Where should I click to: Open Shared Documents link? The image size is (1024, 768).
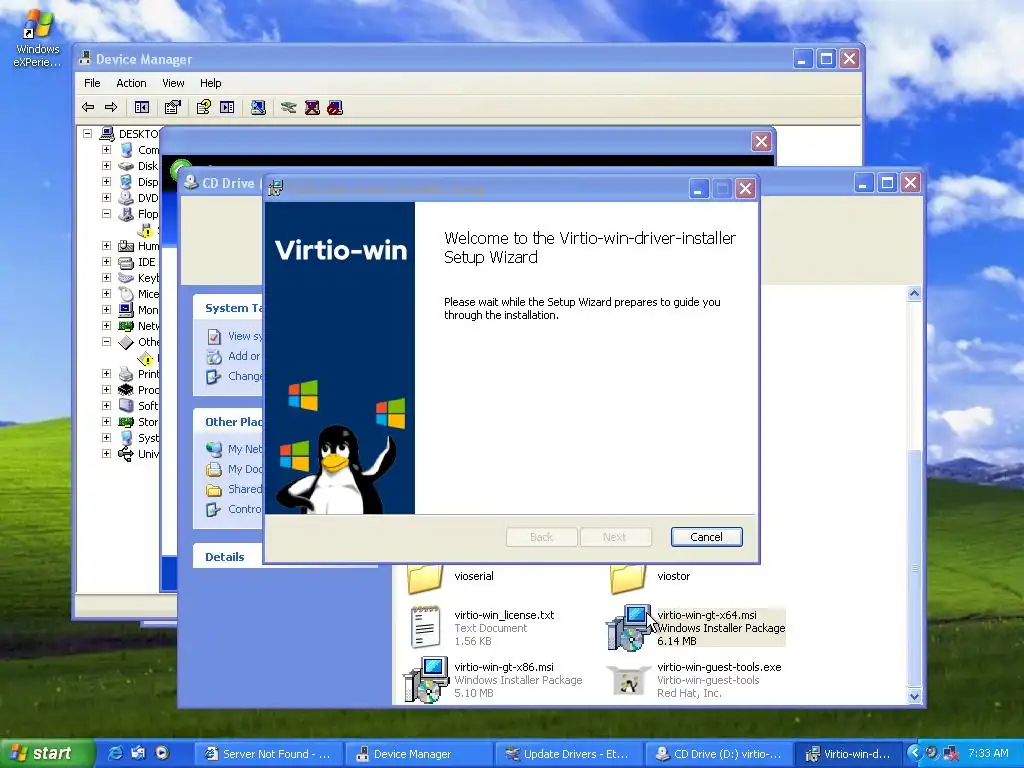tap(245, 489)
